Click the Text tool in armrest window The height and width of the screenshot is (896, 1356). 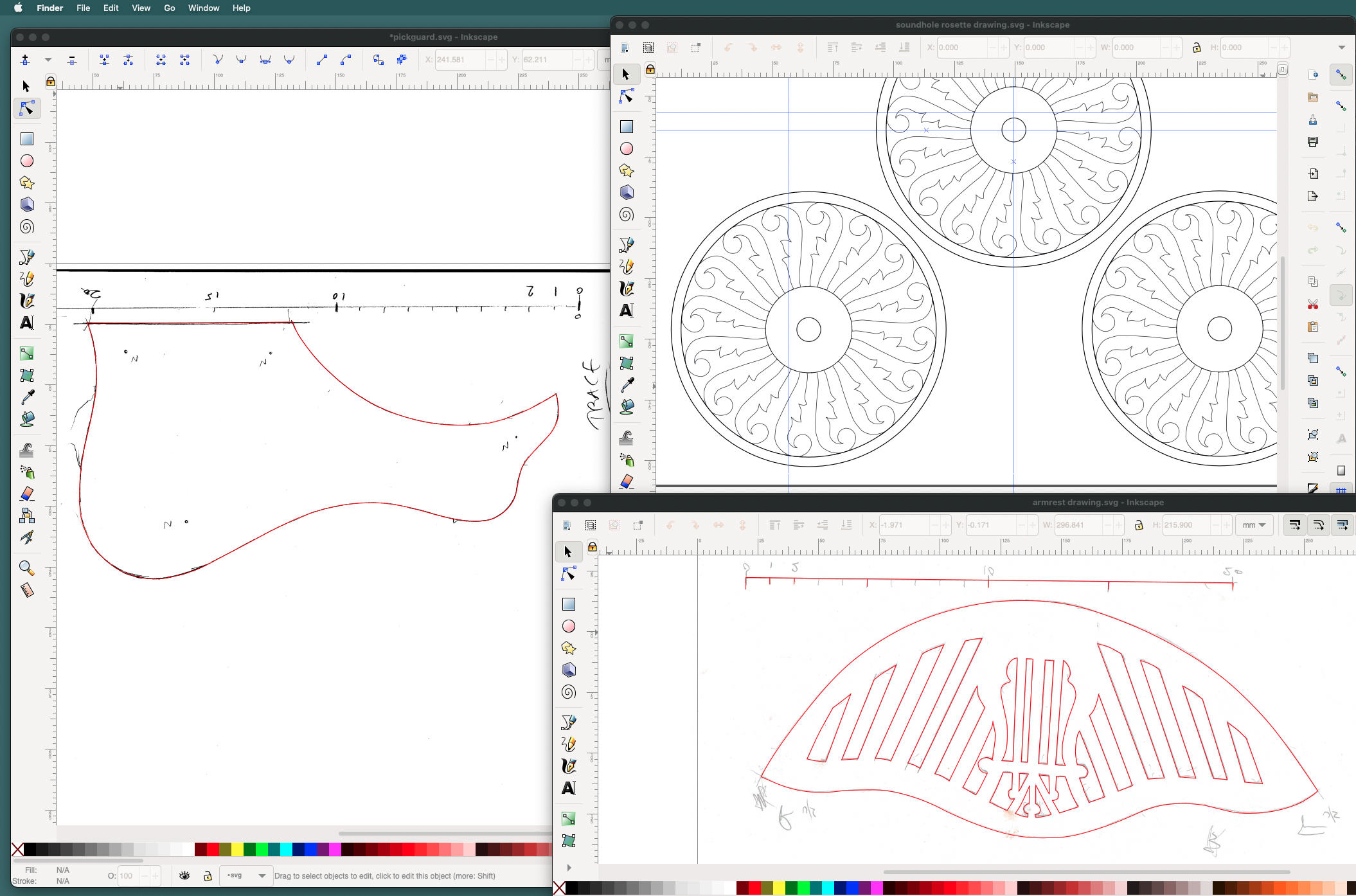569,788
